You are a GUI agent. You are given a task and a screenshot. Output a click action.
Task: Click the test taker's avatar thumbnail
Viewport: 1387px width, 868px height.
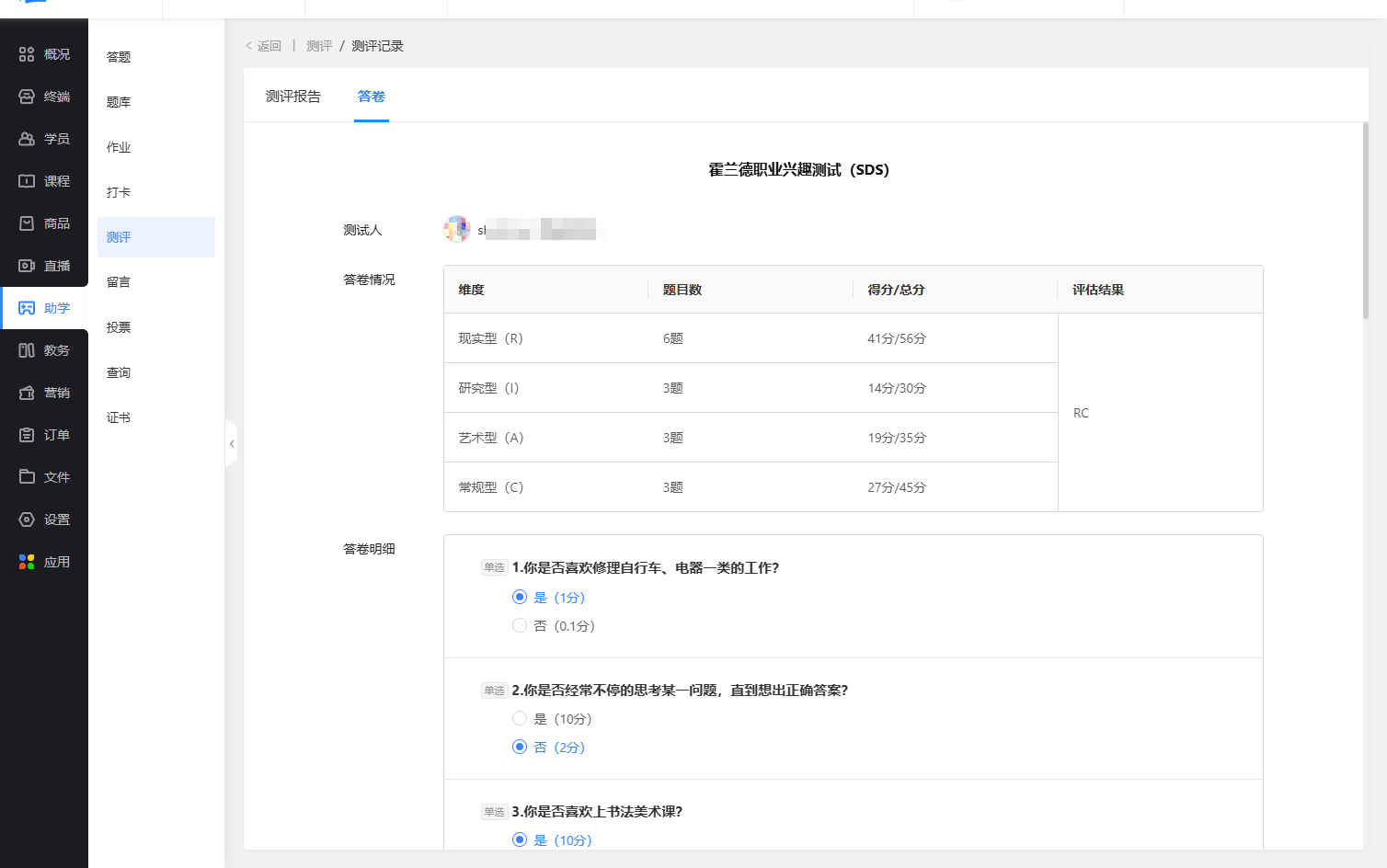coord(457,229)
